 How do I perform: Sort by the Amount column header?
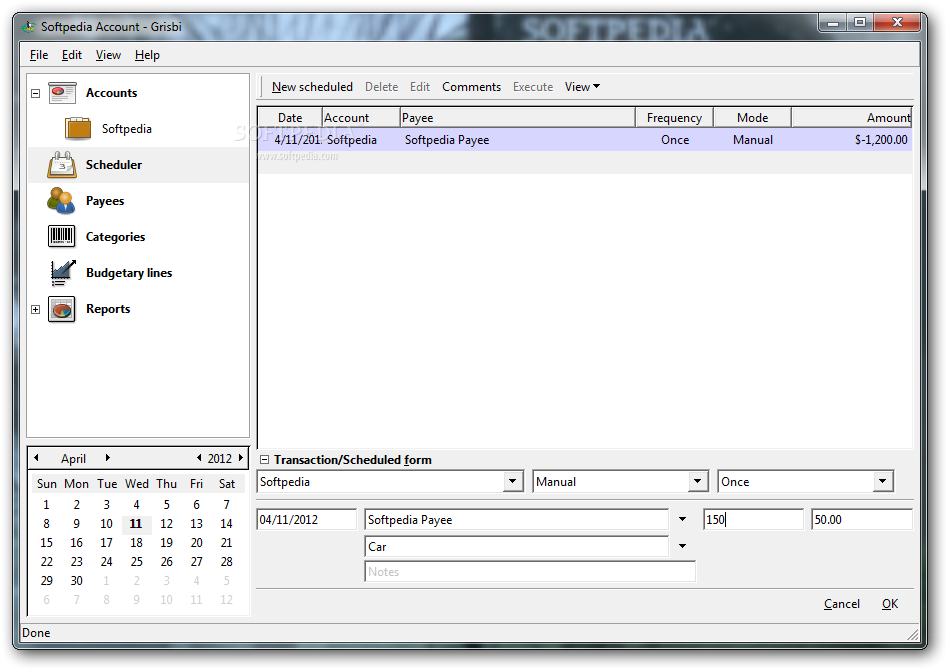coord(851,117)
